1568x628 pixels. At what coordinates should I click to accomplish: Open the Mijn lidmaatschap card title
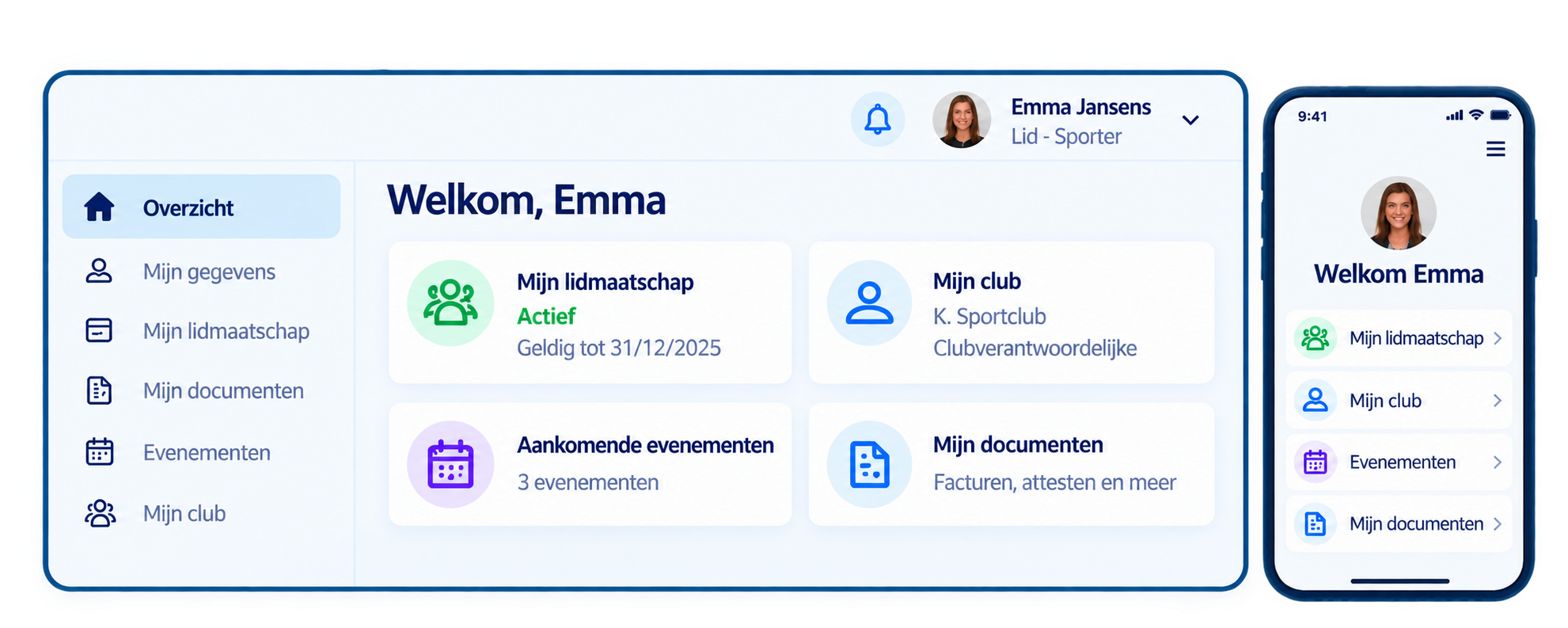(606, 282)
